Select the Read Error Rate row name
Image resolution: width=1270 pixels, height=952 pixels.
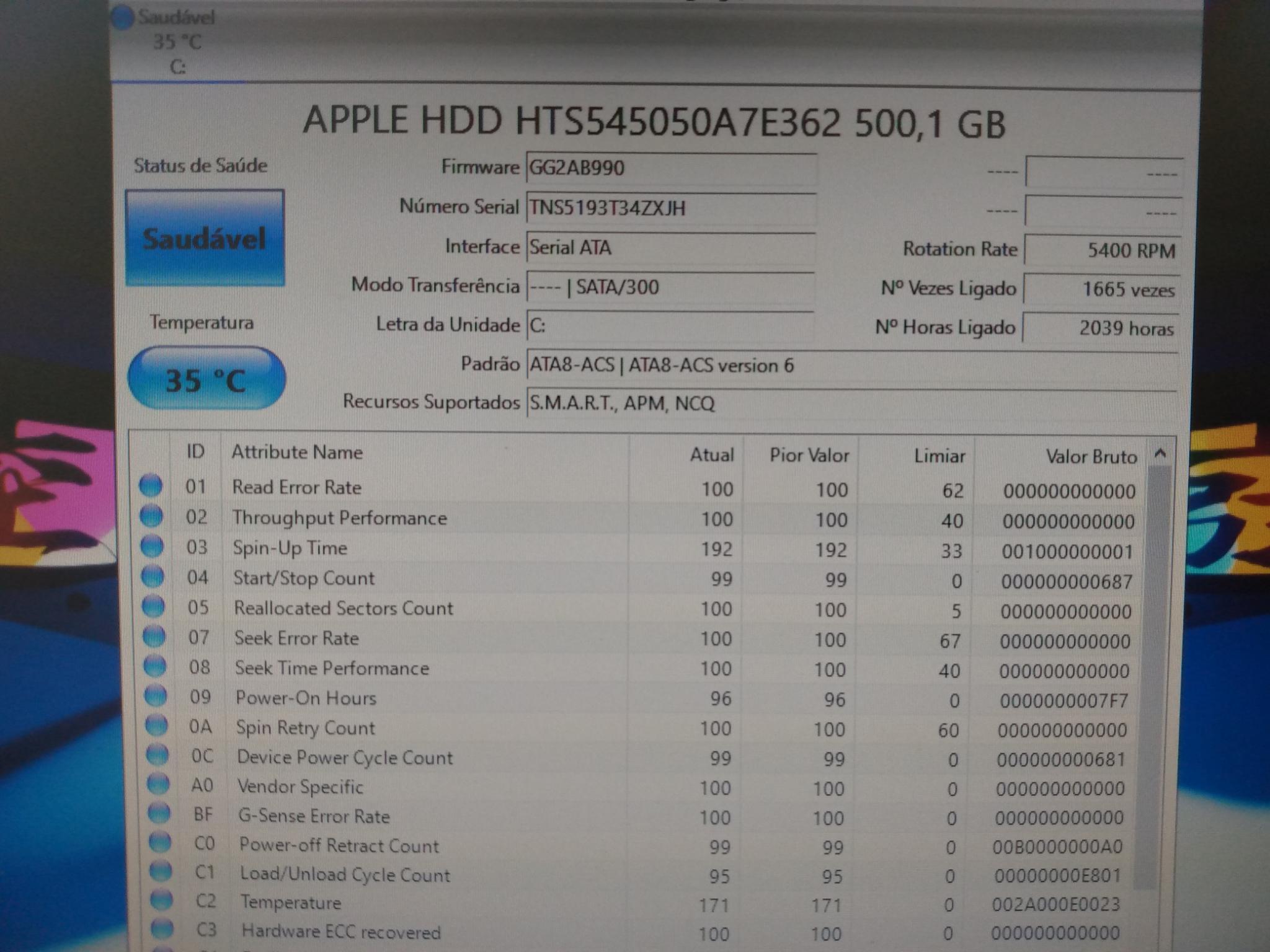[x=296, y=487]
